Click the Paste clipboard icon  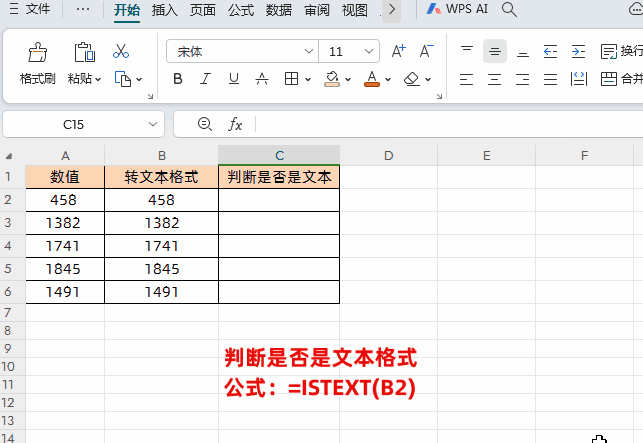tap(84, 53)
